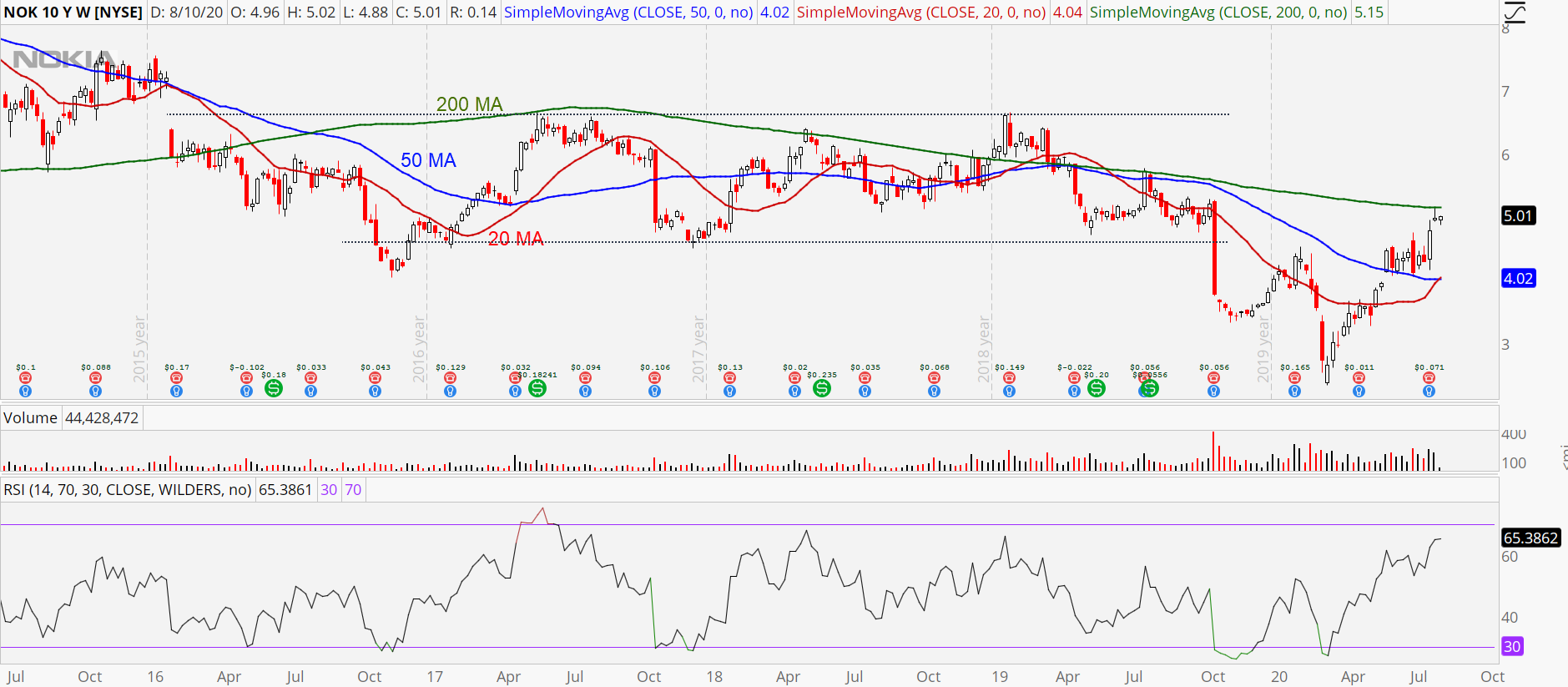
Task: Click the blue bulb icon under the $0.1 earnings
Action: point(25,391)
